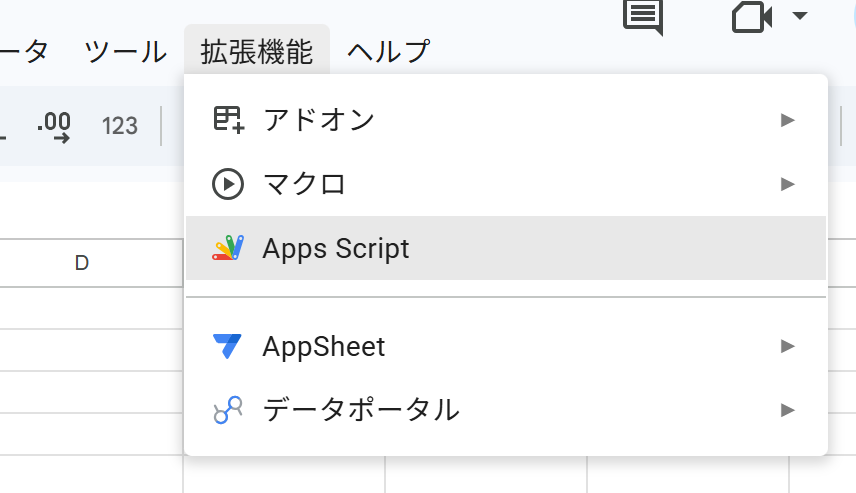Expand the アドオン submenu arrow
The image size is (856, 493).
(x=787, y=120)
